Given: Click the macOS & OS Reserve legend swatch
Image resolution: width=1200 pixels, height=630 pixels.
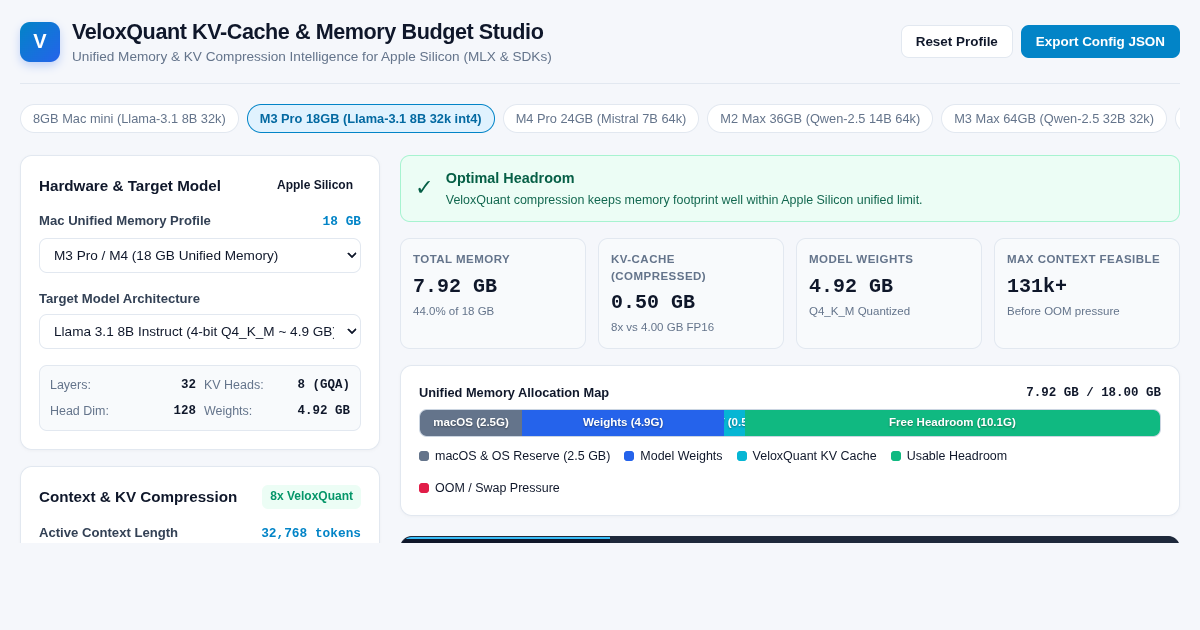Looking at the screenshot, I should pyautogui.click(x=424, y=456).
